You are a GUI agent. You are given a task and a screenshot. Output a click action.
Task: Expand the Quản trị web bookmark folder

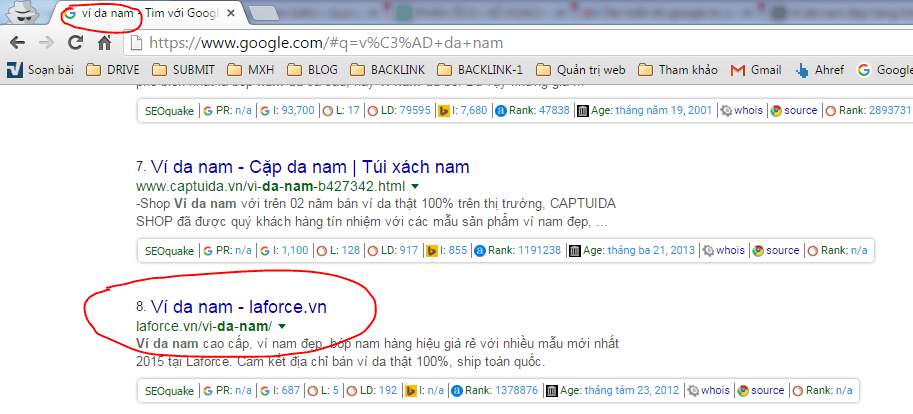tap(581, 70)
